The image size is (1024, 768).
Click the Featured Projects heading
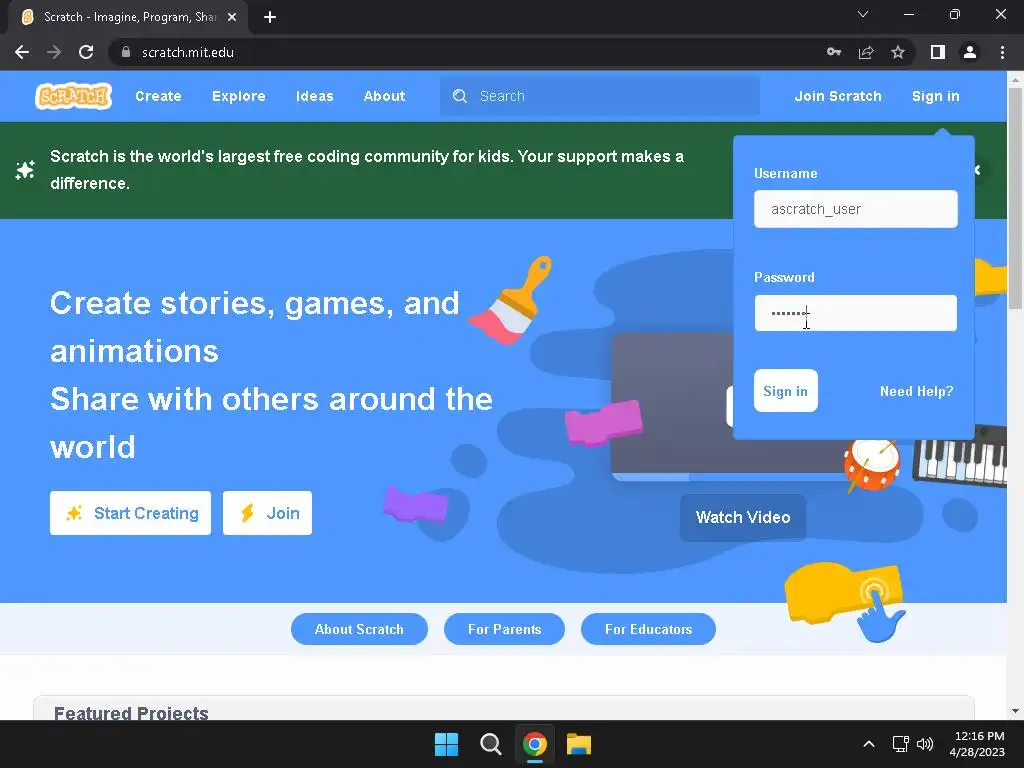tap(131, 712)
